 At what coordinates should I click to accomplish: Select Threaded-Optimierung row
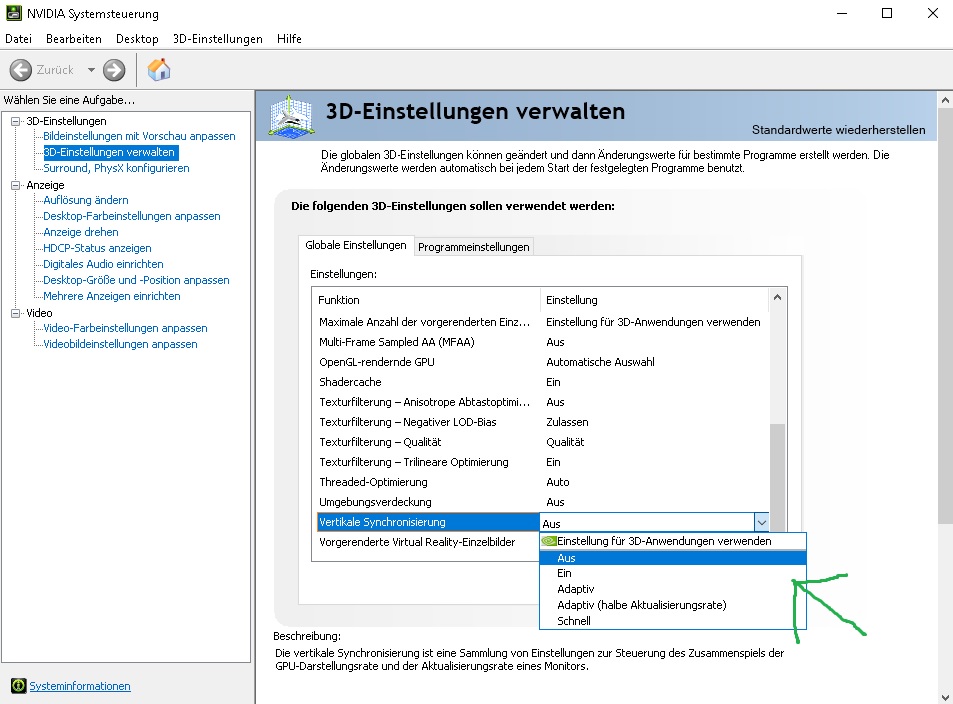(x=542, y=482)
